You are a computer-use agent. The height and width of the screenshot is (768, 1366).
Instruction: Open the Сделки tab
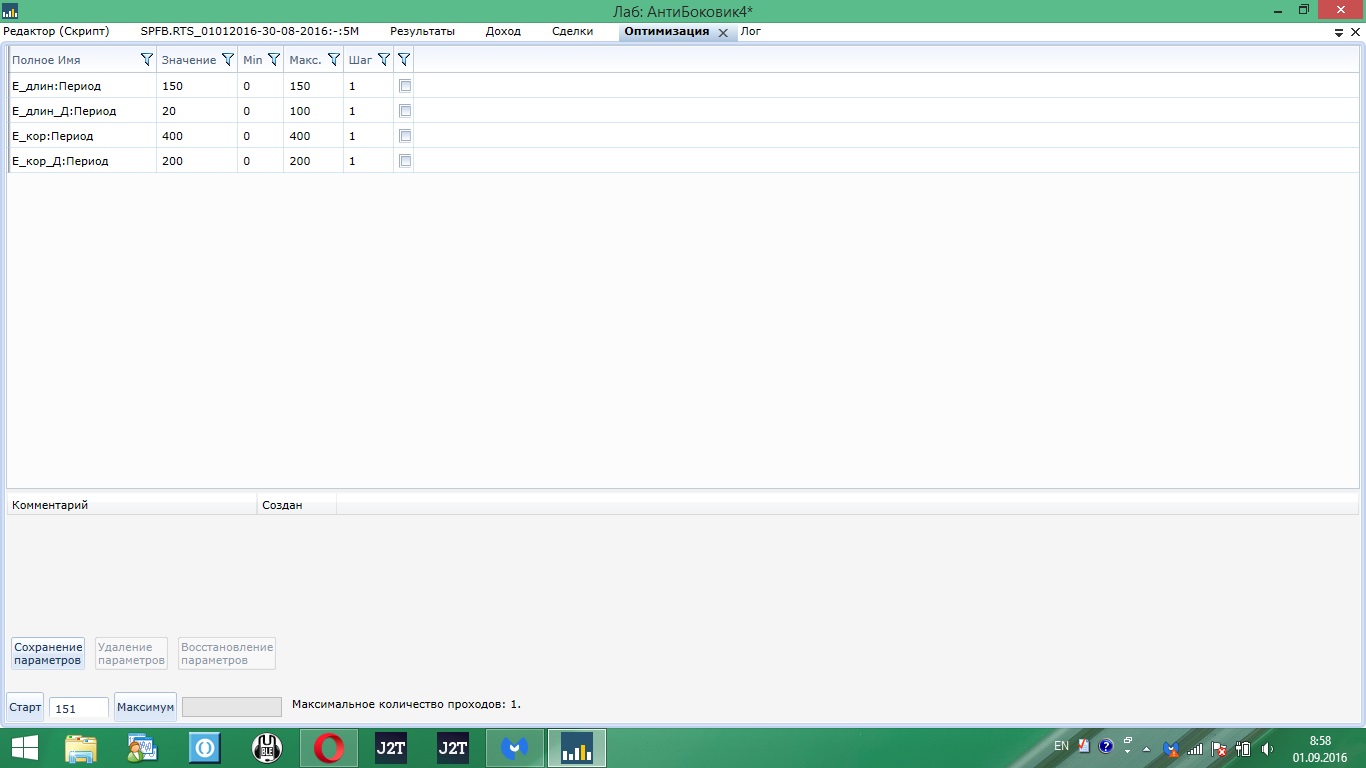click(x=572, y=31)
